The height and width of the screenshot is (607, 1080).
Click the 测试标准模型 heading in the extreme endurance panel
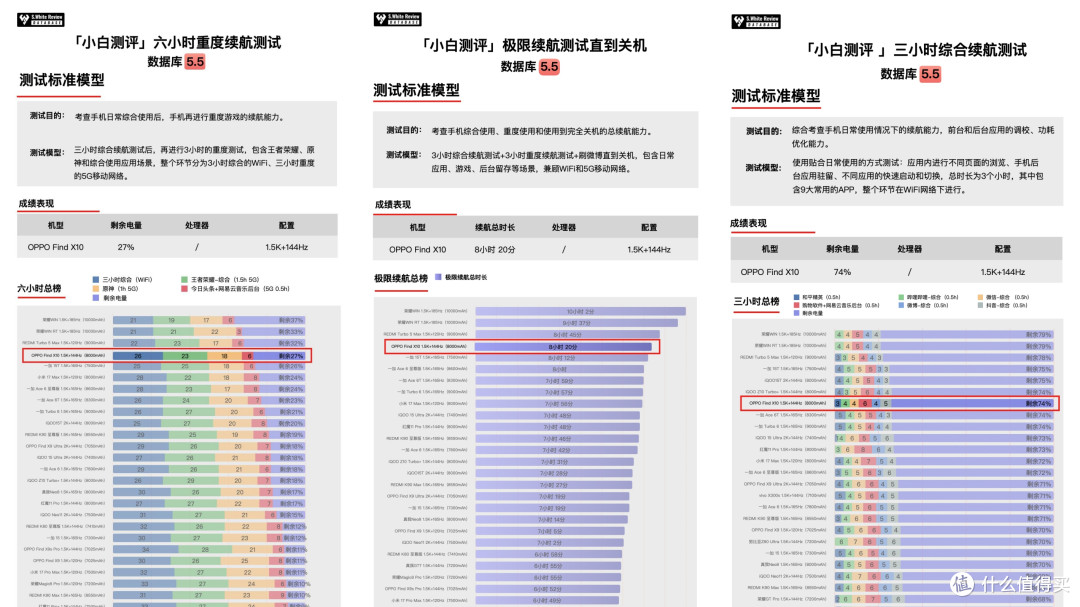pyautogui.click(x=416, y=90)
